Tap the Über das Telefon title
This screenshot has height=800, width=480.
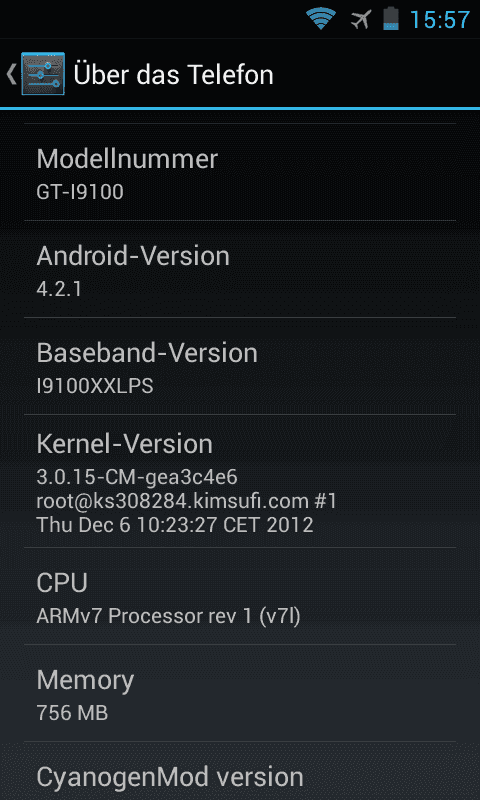[x=173, y=75]
